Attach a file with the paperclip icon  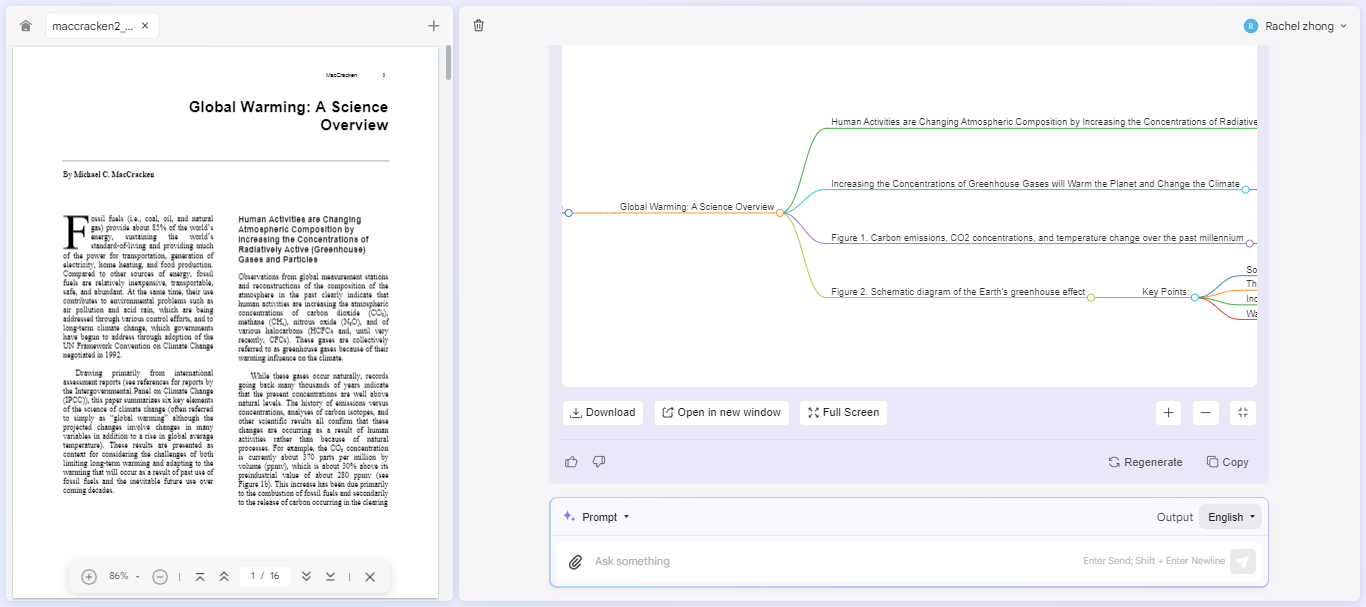[575, 561]
